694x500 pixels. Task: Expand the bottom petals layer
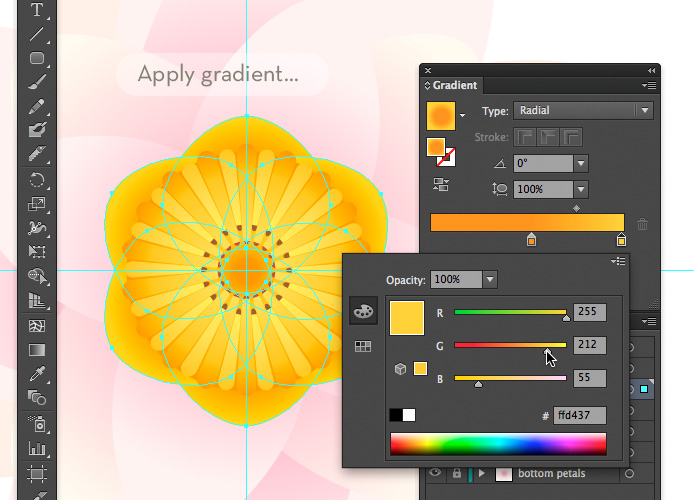pos(482,473)
